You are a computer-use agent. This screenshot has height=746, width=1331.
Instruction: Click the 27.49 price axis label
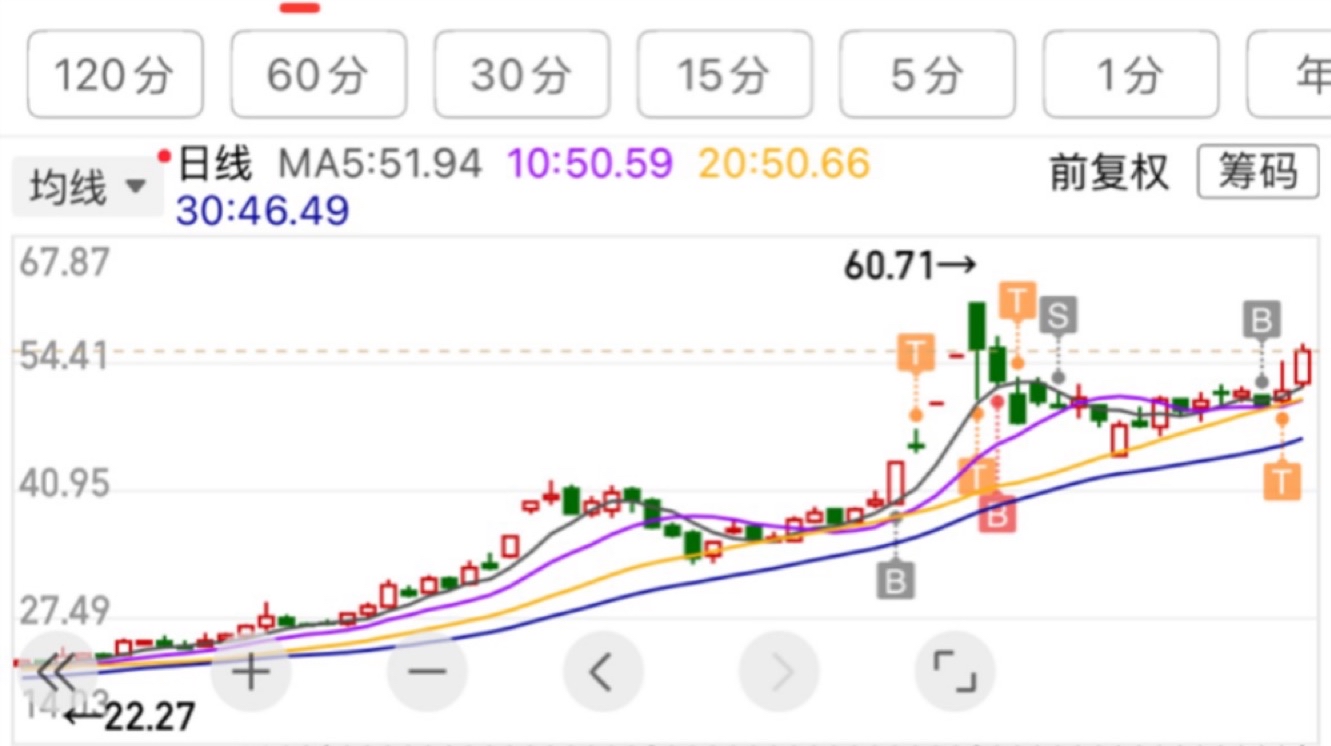click(x=63, y=612)
